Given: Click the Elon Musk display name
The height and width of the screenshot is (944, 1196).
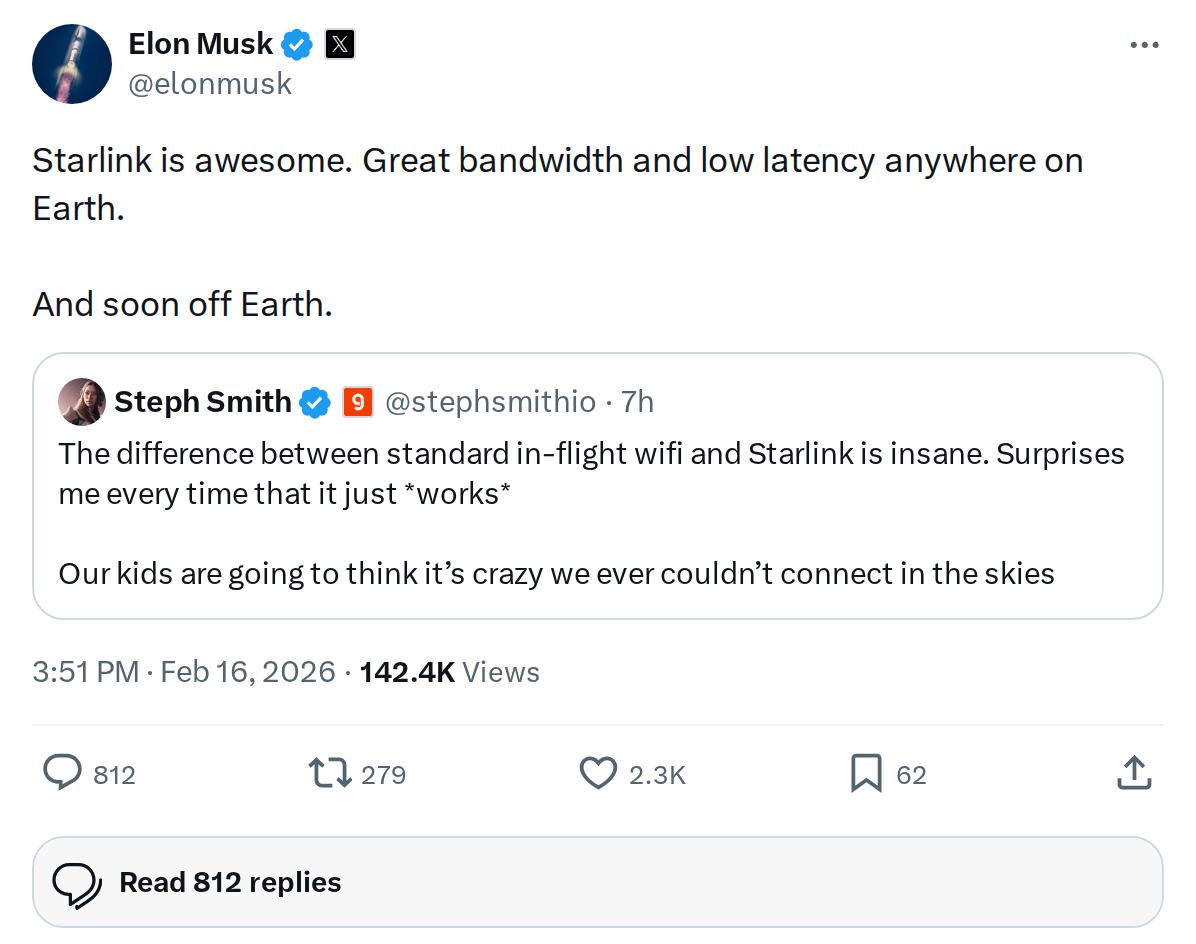Looking at the screenshot, I should coord(199,44).
